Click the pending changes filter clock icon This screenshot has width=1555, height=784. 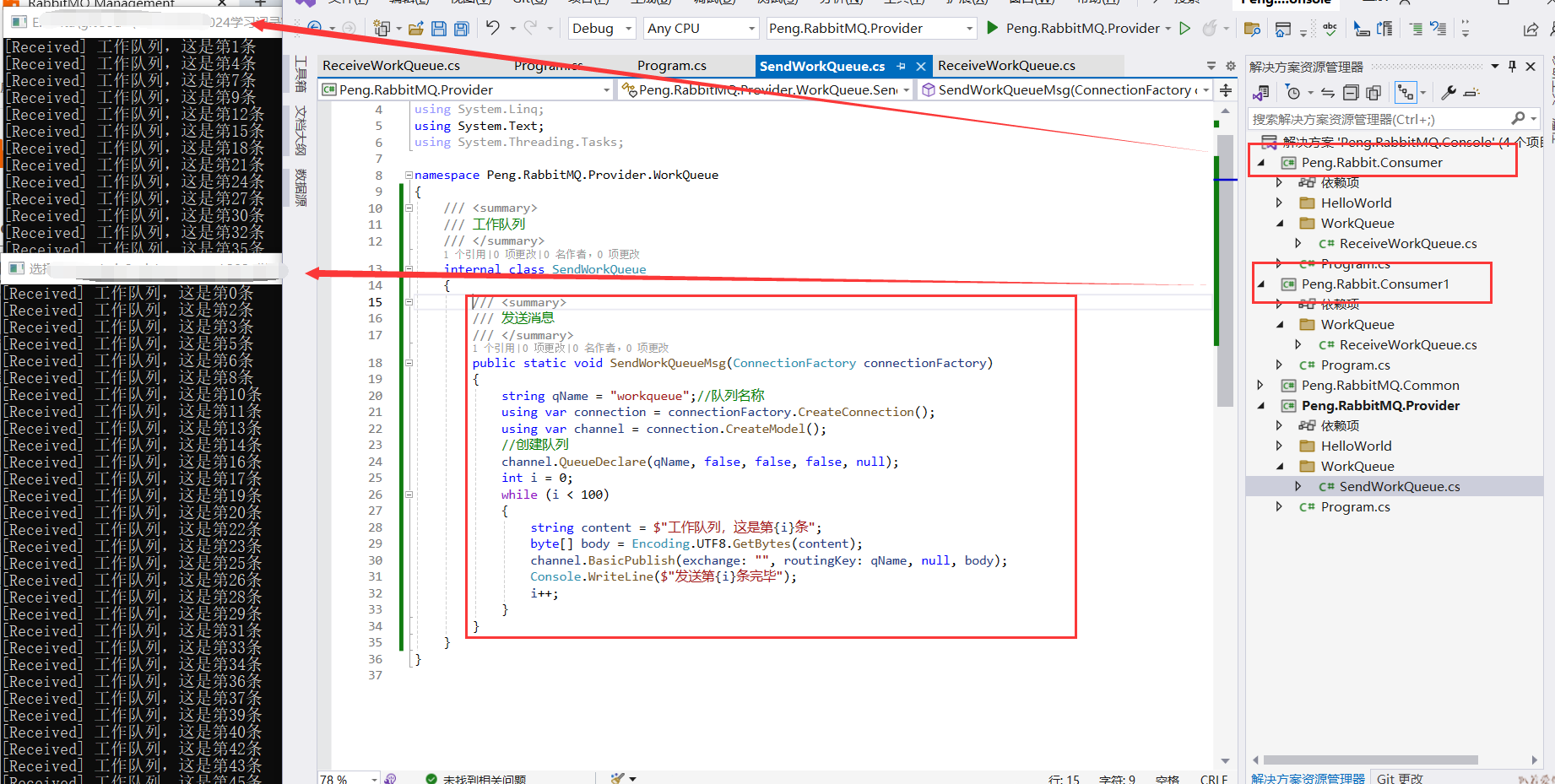(1292, 93)
